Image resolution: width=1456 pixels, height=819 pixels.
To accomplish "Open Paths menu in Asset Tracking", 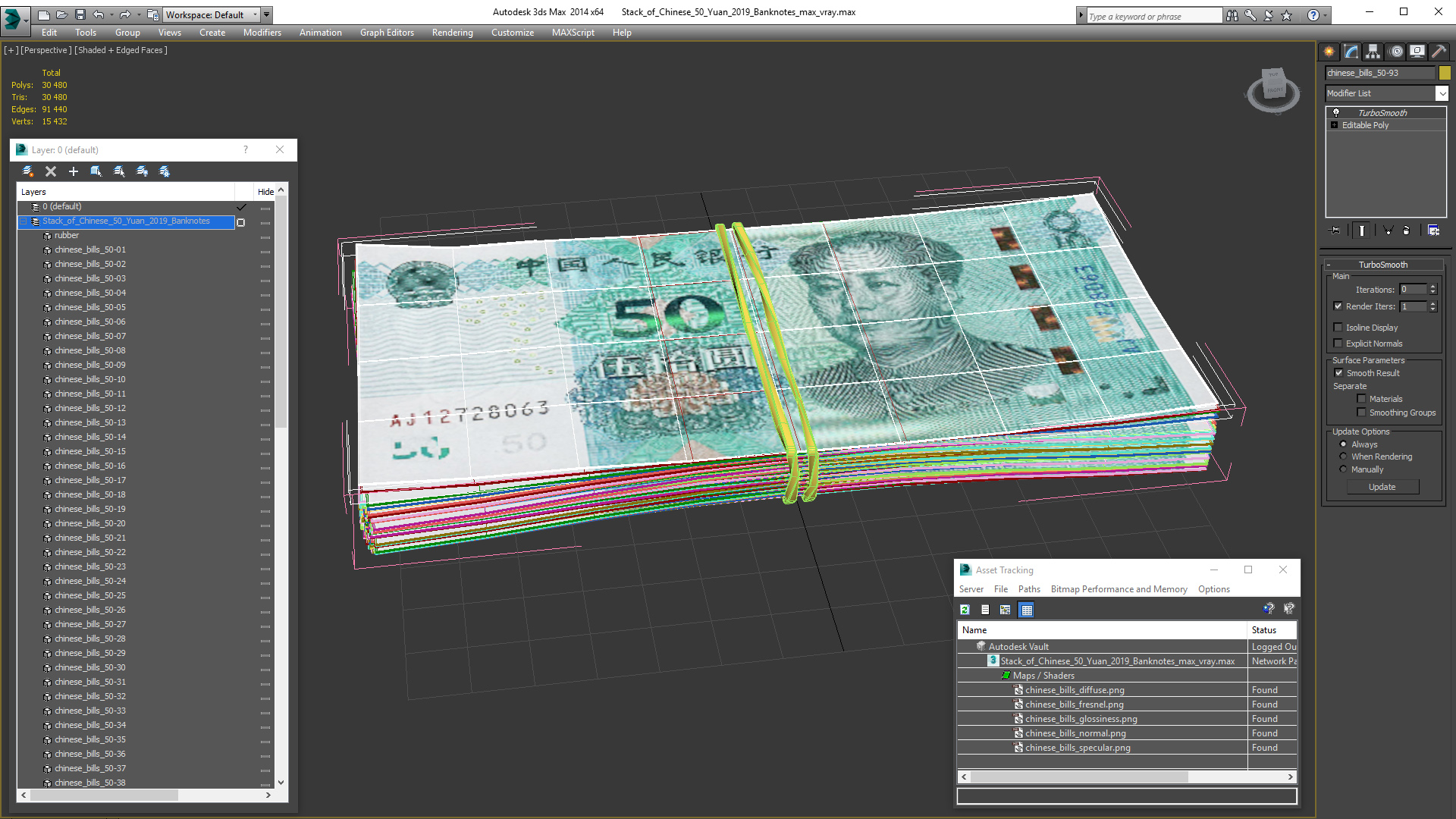I will pyautogui.click(x=1029, y=589).
